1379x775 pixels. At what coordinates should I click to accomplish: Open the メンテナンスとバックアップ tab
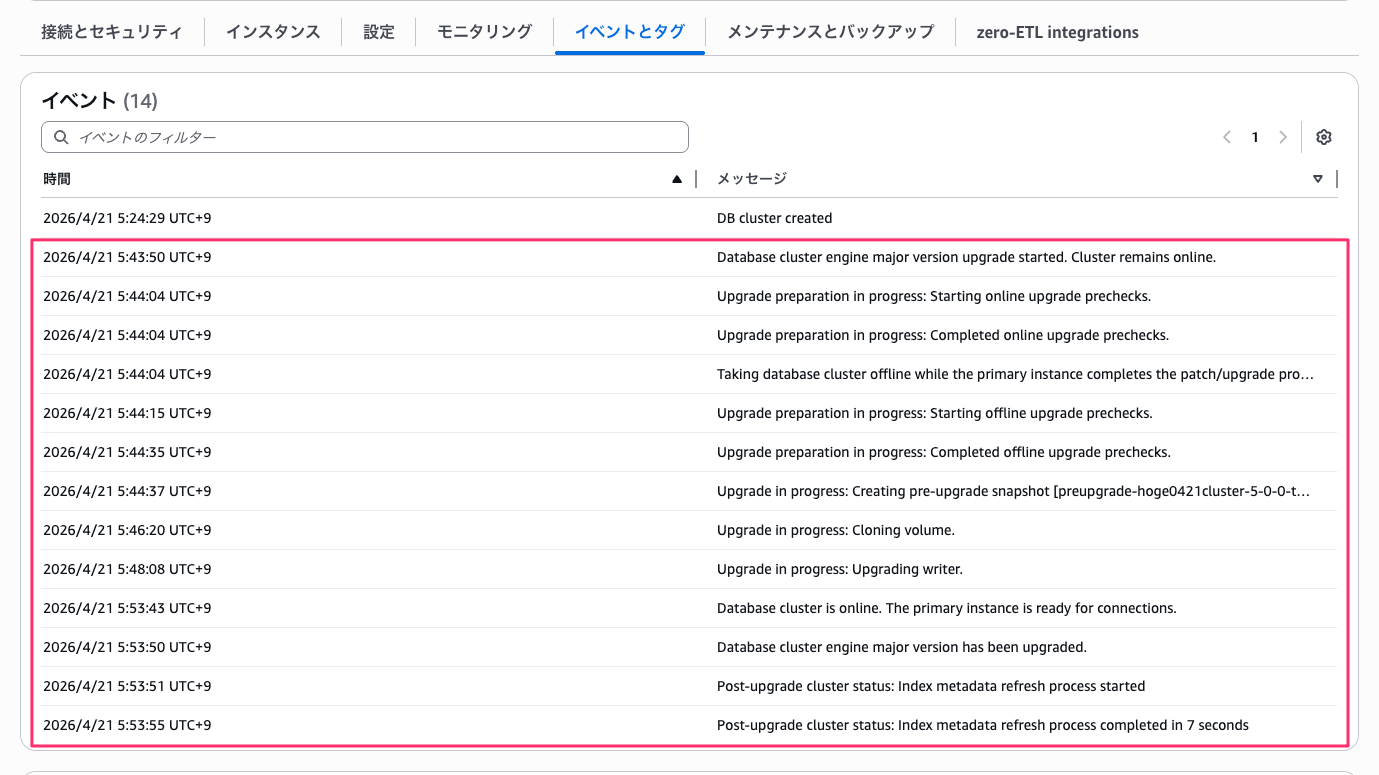(828, 31)
